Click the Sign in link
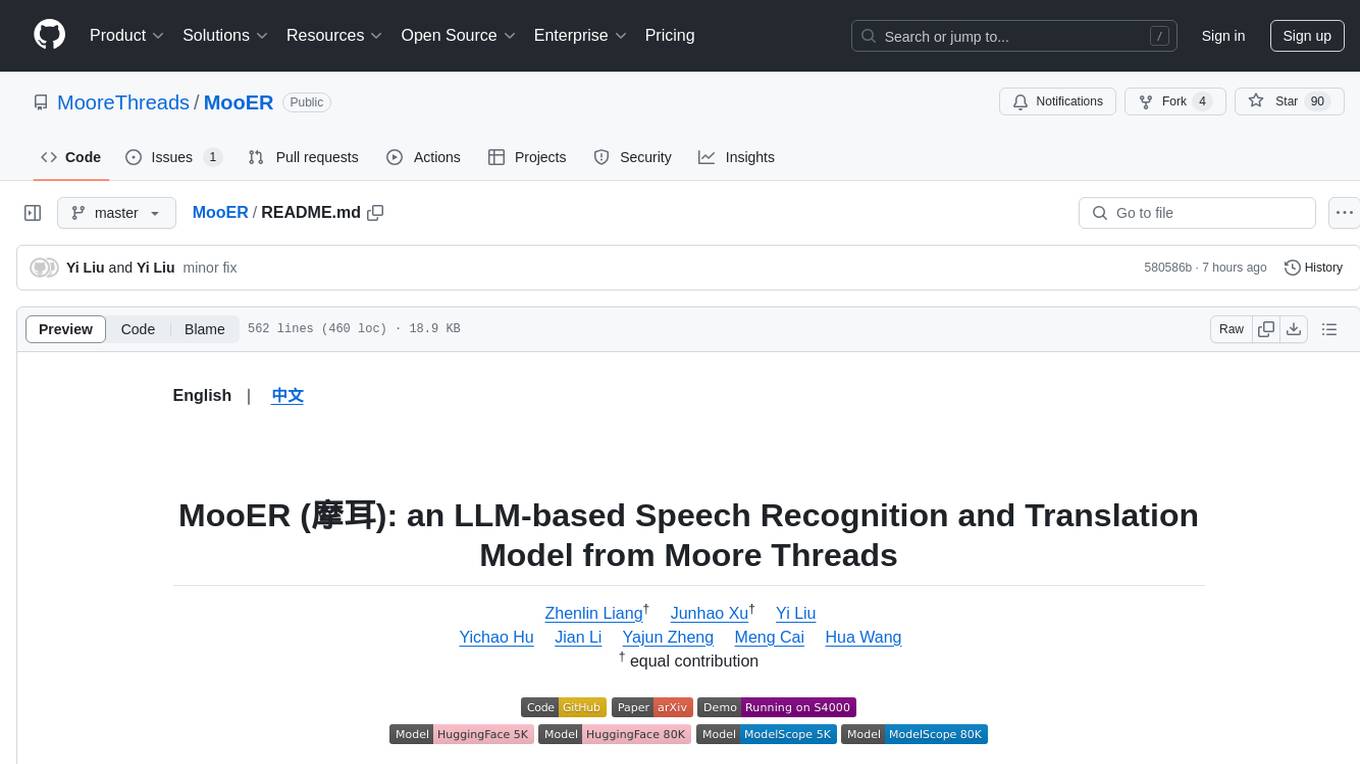The height and width of the screenshot is (764, 1360). (1223, 36)
